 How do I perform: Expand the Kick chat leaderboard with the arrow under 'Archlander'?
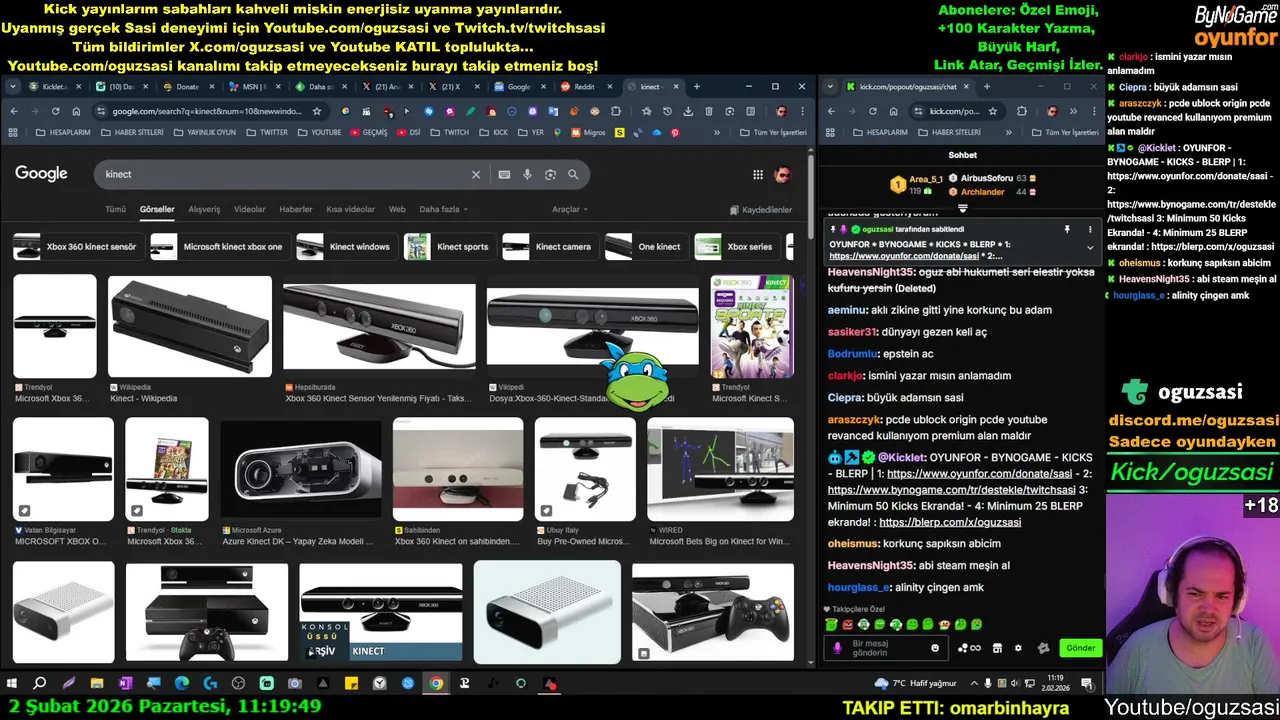click(962, 209)
